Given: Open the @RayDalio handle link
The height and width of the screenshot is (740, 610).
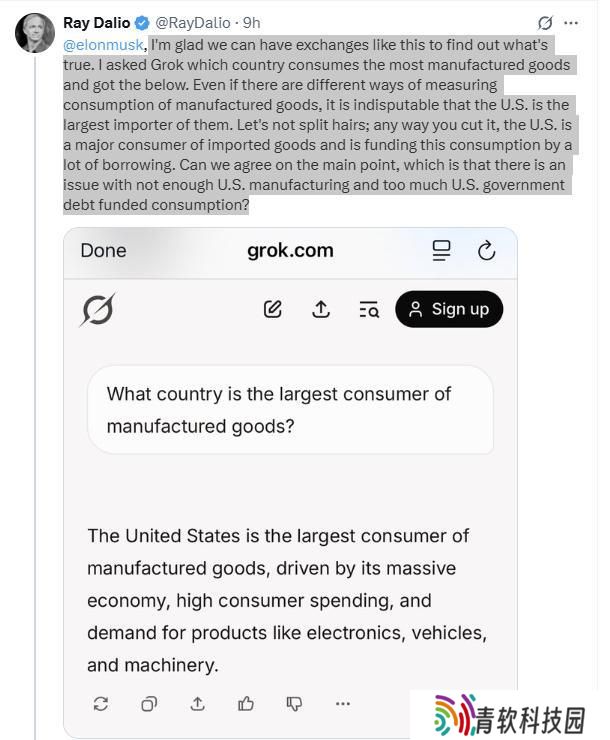Looking at the screenshot, I should click(192, 23).
